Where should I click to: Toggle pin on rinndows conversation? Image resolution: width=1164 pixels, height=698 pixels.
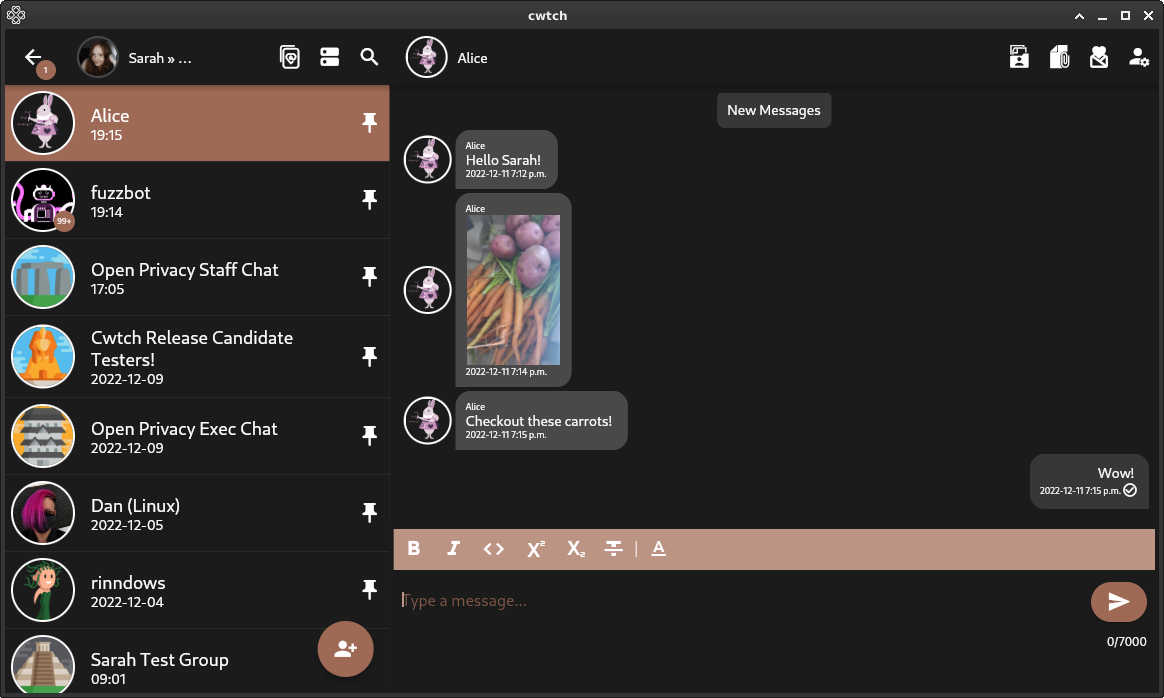(369, 590)
